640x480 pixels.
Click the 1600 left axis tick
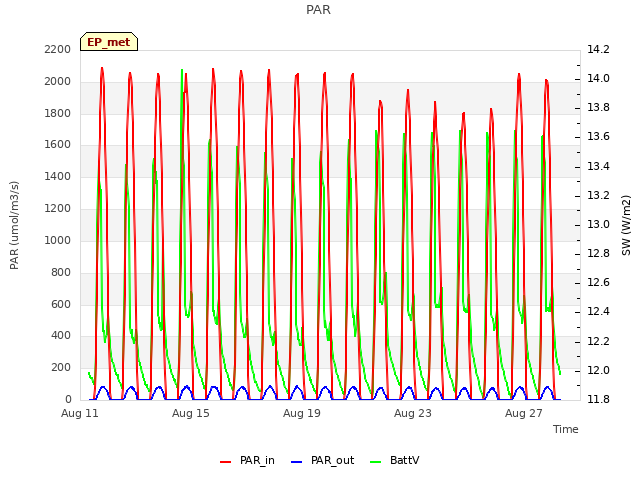58,144
